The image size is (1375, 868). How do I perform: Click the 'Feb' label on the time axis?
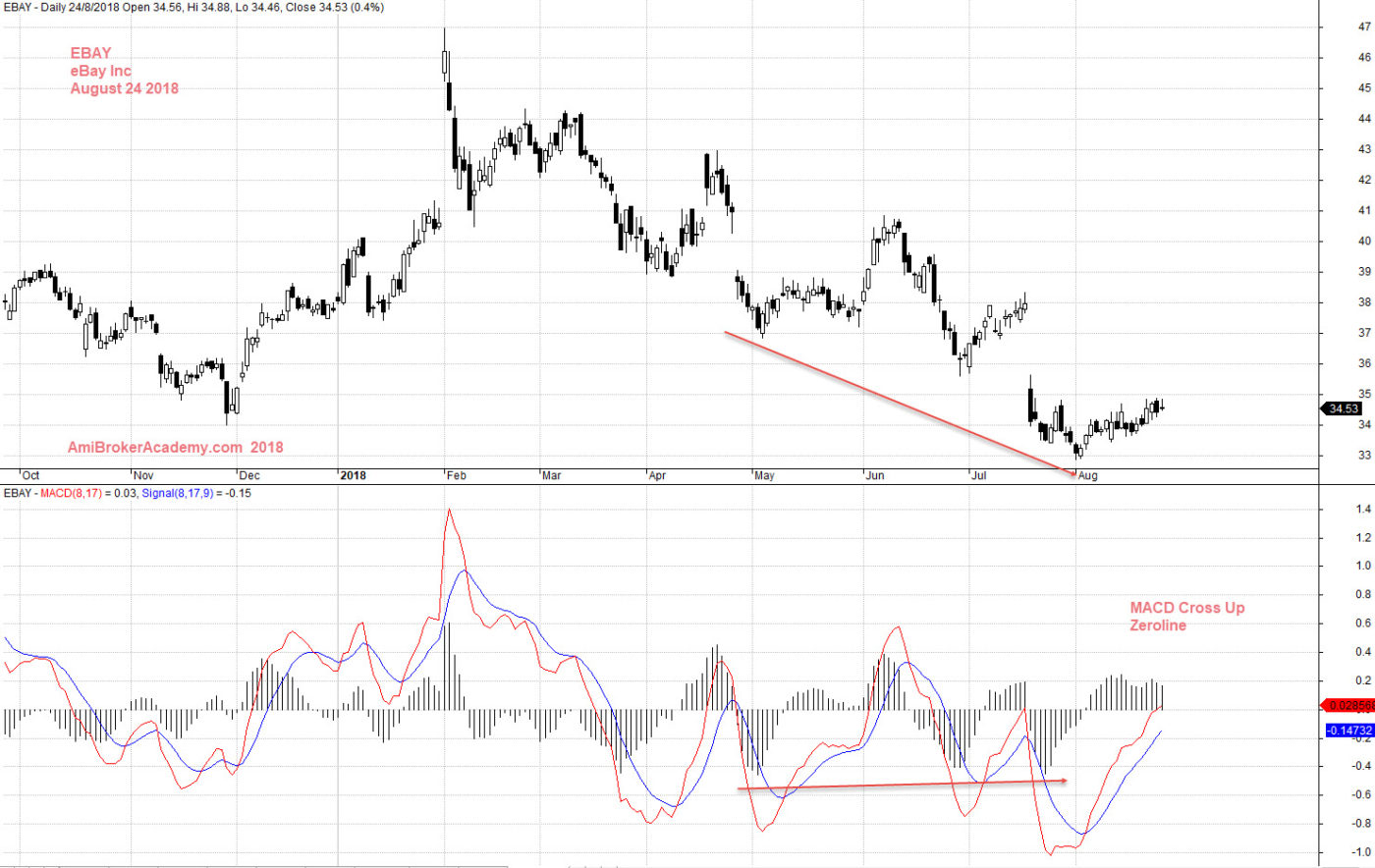pos(457,475)
